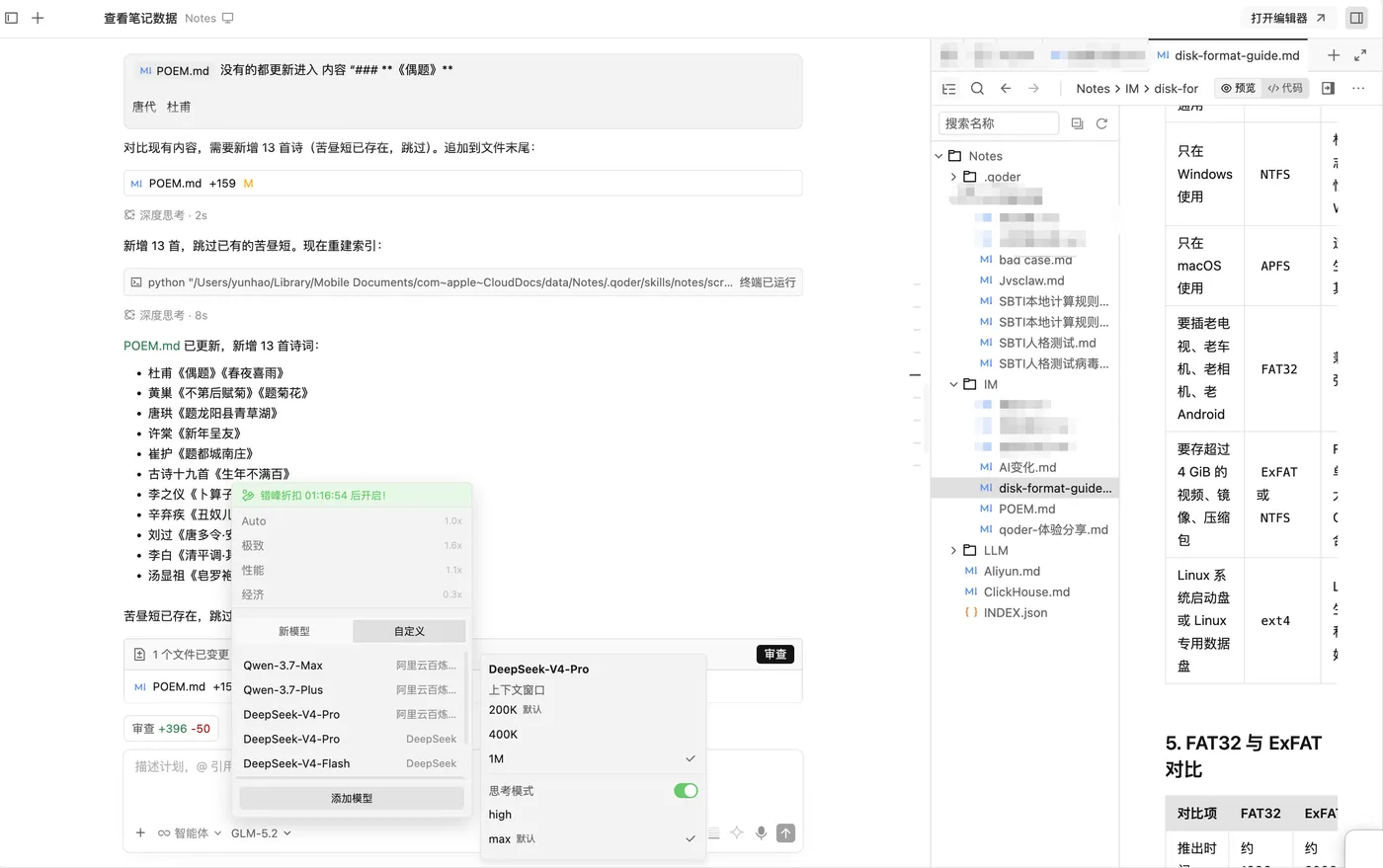The width and height of the screenshot is (1383, 868).
Task: Click the terminal icon before python command
Action: click(136, 282)
